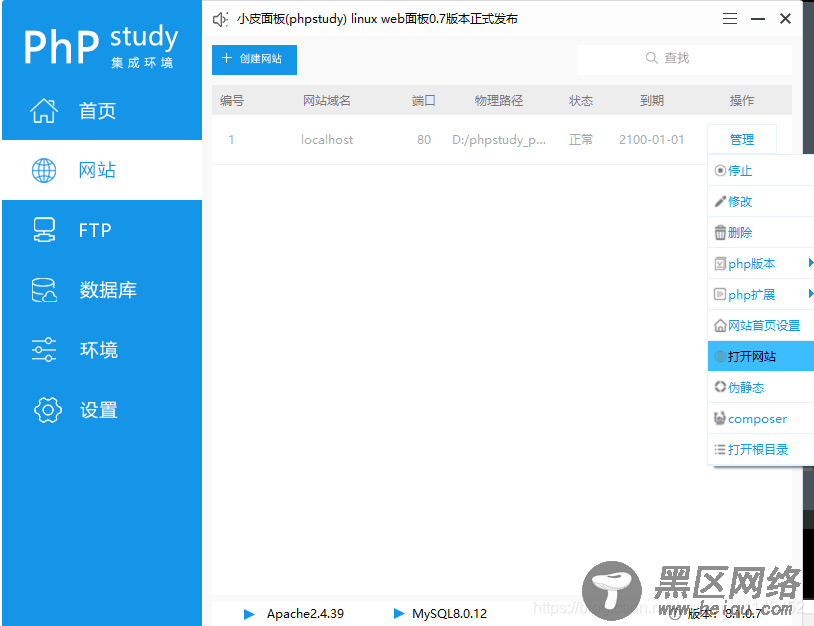
Task: Switch to the FTP section
Action: coord(102,230)
